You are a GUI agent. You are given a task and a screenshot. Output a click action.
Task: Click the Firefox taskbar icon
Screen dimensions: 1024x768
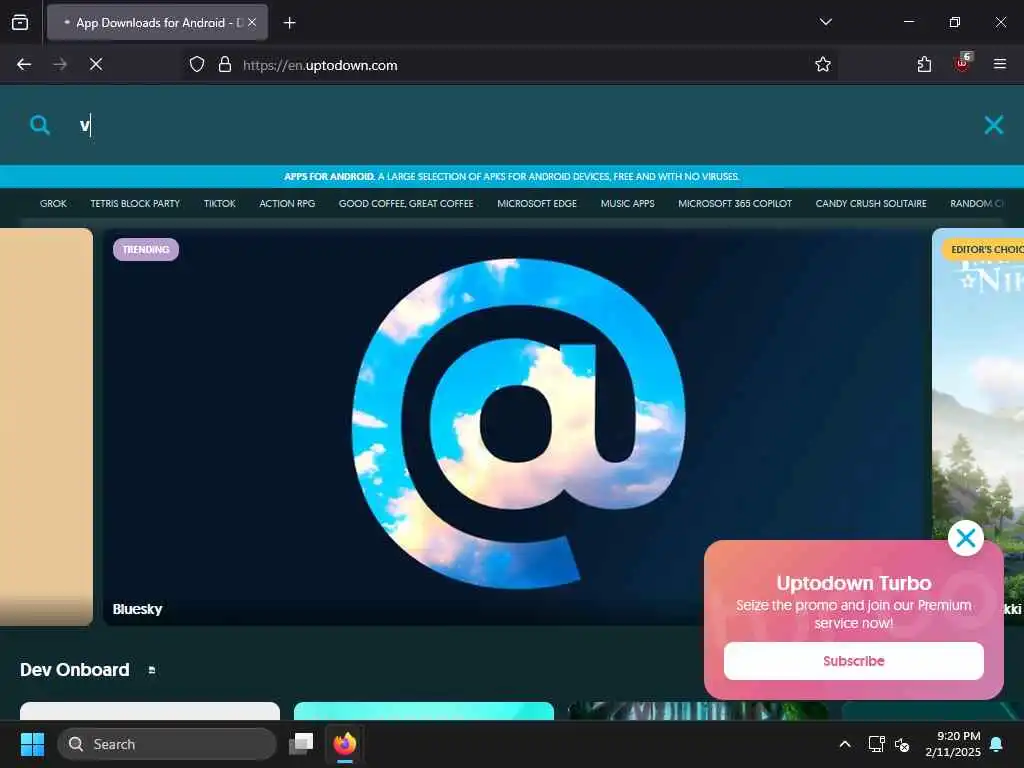345,744
